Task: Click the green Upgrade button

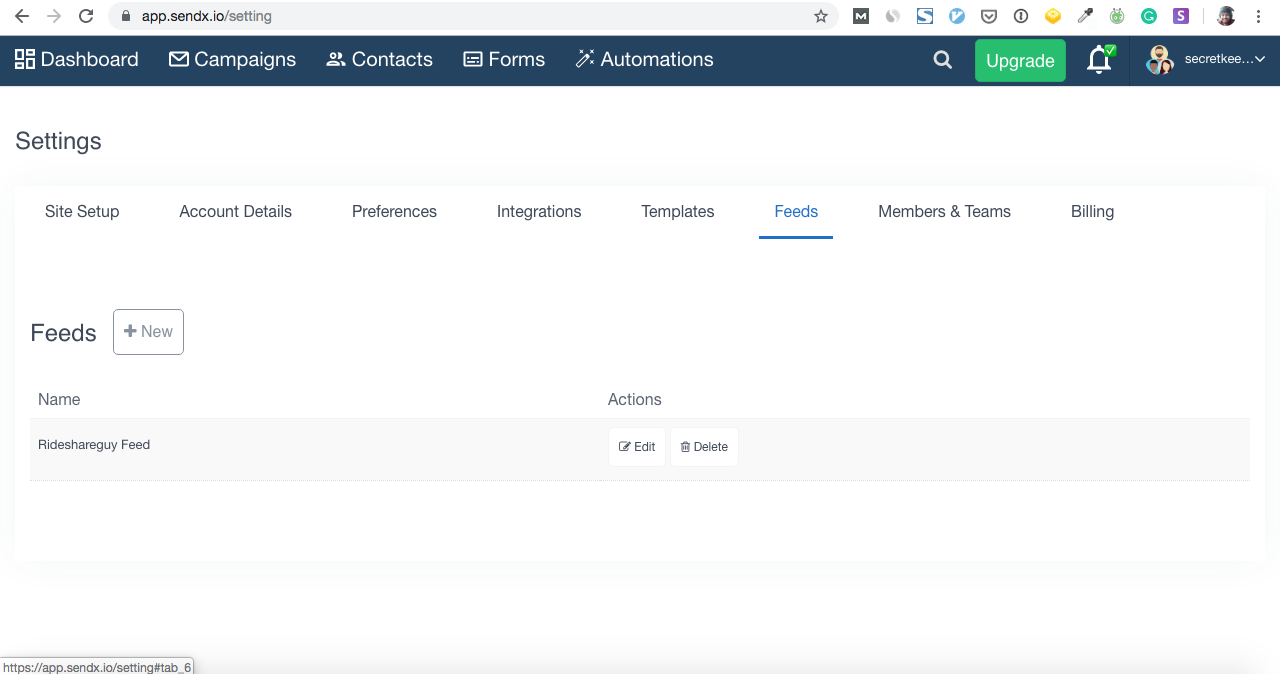Action: point(1020,61)
